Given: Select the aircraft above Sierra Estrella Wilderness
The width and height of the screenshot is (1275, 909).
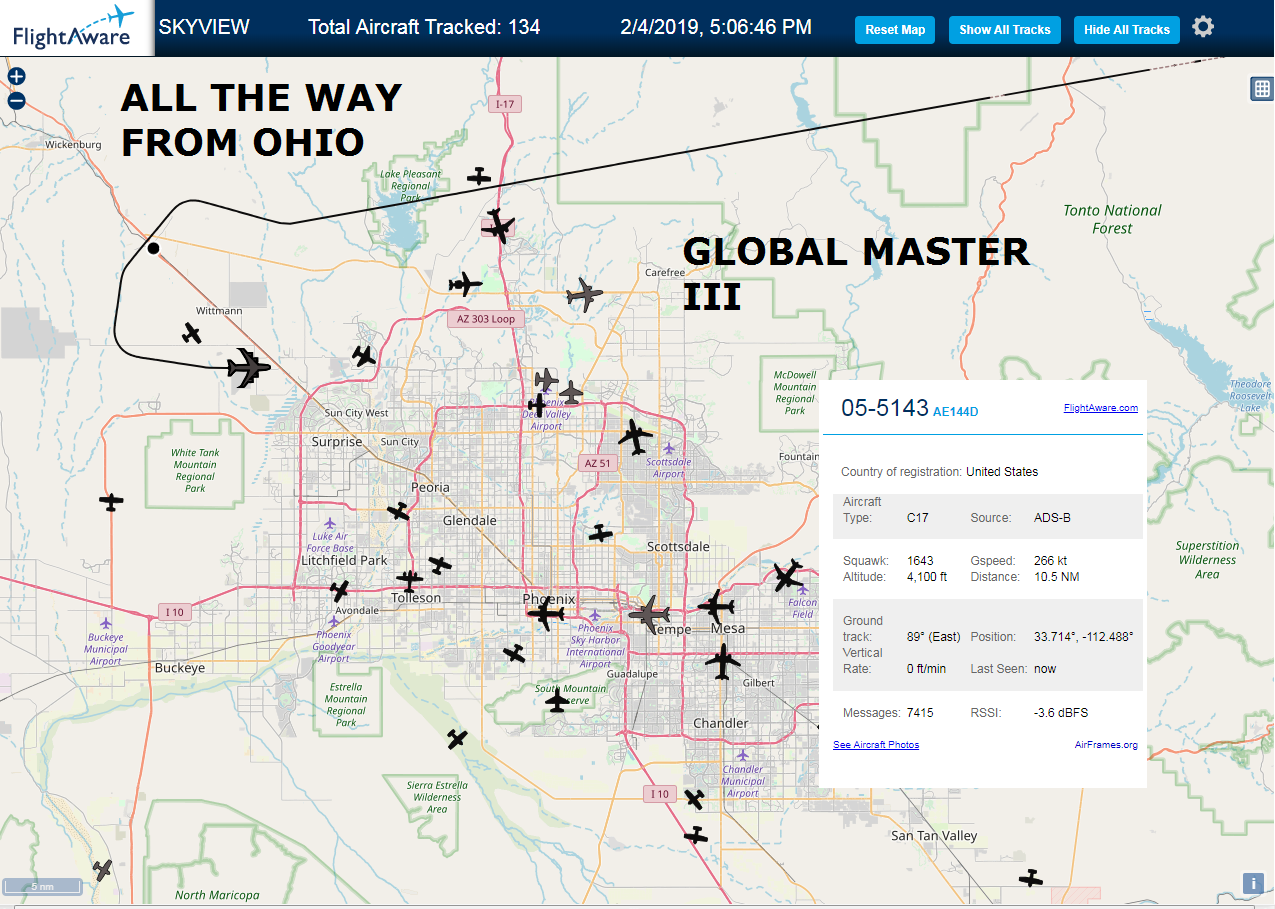Looking at the screenshot, I should click(457, 739).
